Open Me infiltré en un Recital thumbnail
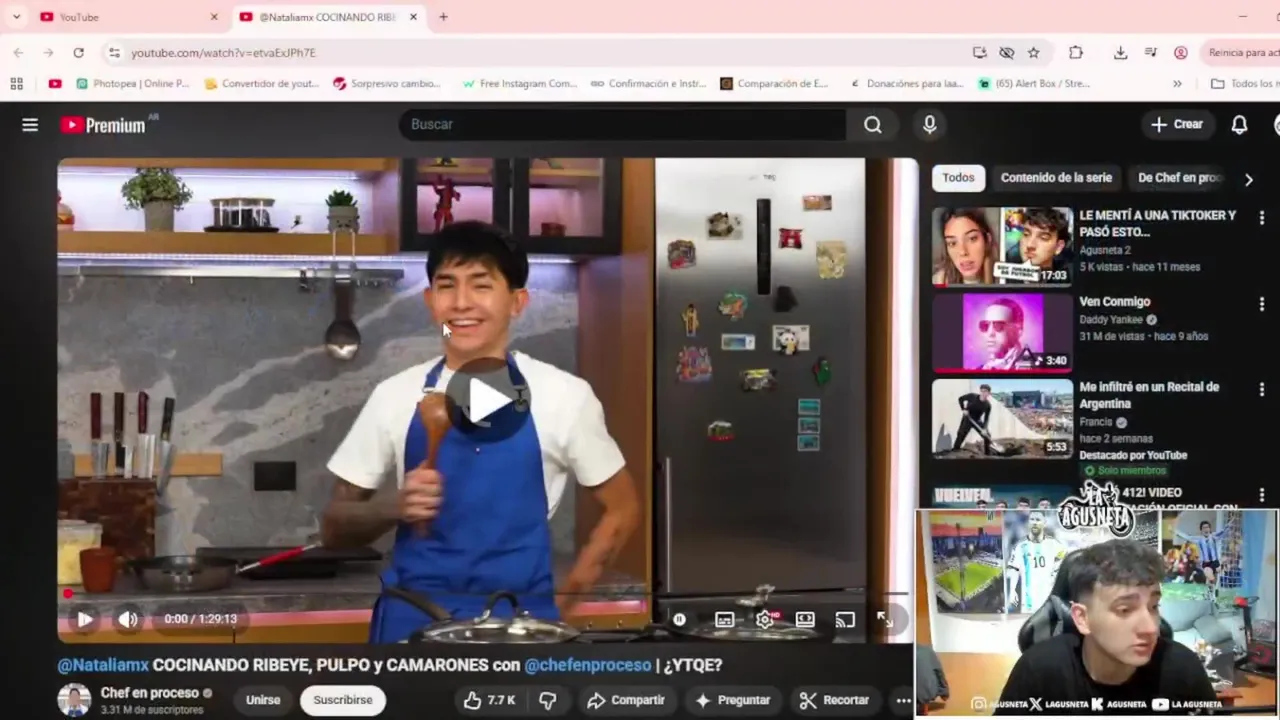 [1002, 418]
